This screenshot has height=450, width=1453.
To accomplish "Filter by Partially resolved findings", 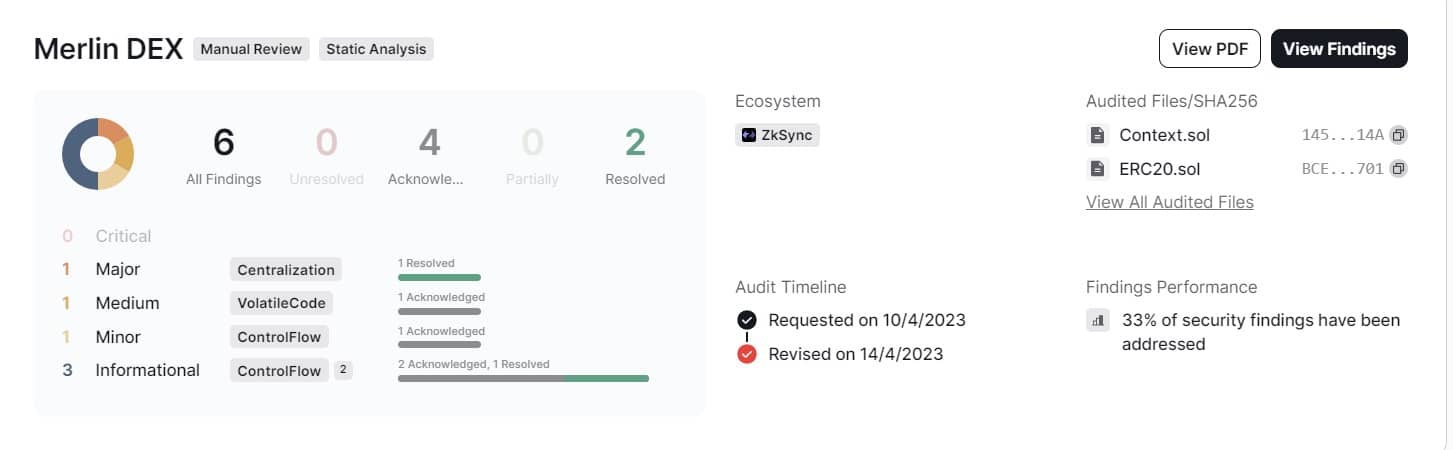I will 532,156.
